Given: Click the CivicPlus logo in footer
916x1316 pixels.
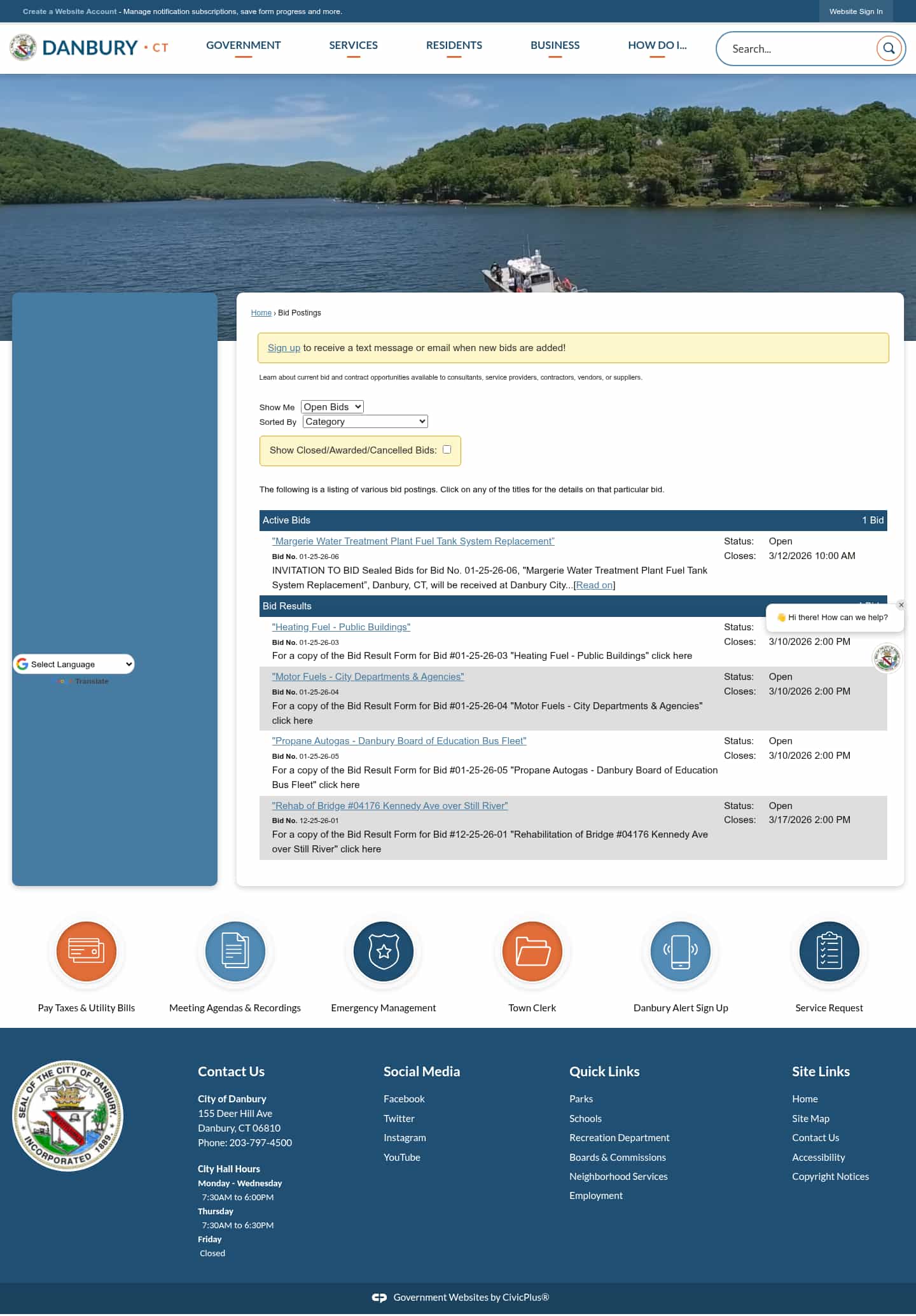Looking at the screenshot, I should click(380, 1298).
